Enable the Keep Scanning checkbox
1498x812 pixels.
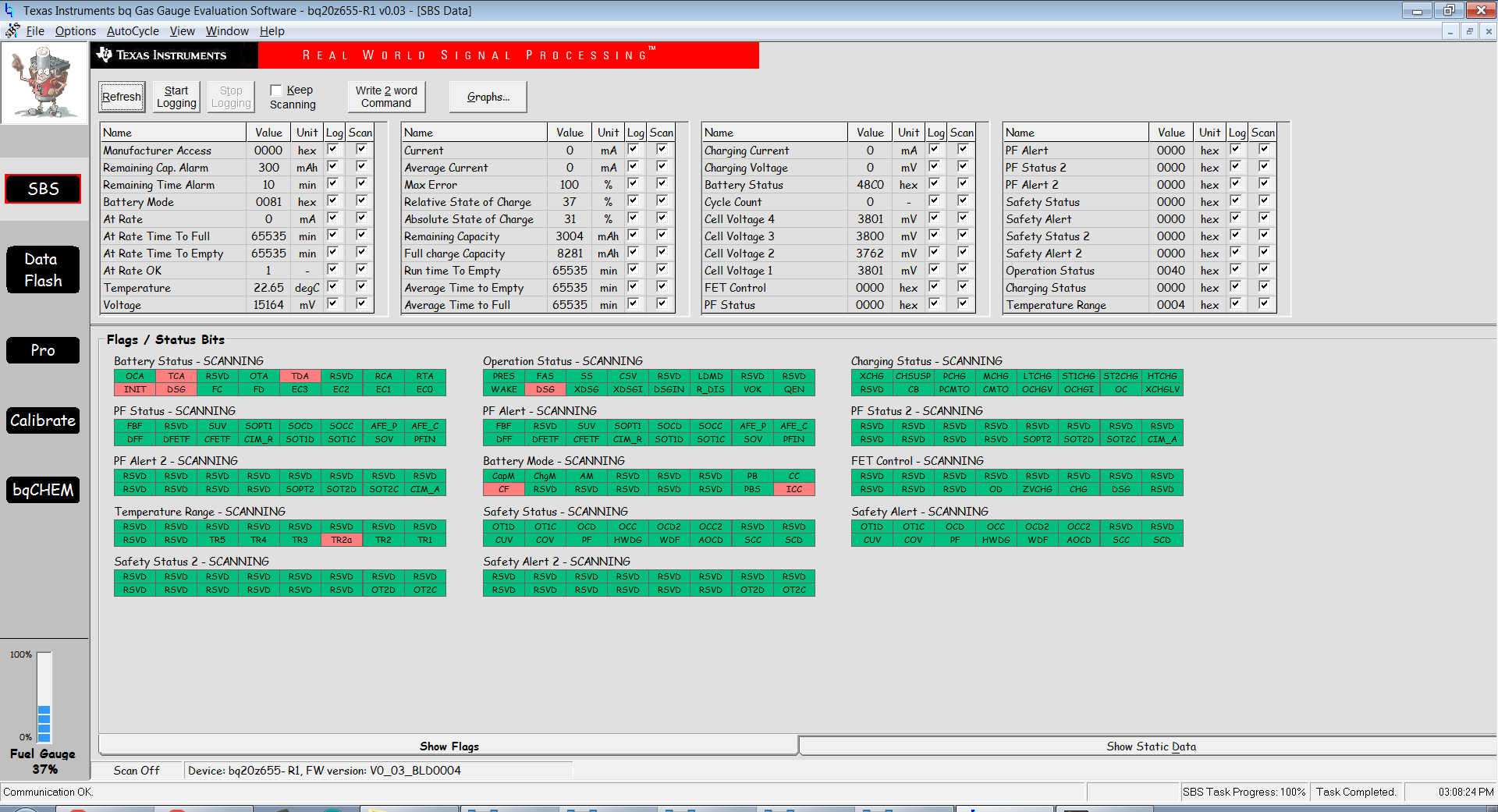pyautogui.click(x=276, y=90)
